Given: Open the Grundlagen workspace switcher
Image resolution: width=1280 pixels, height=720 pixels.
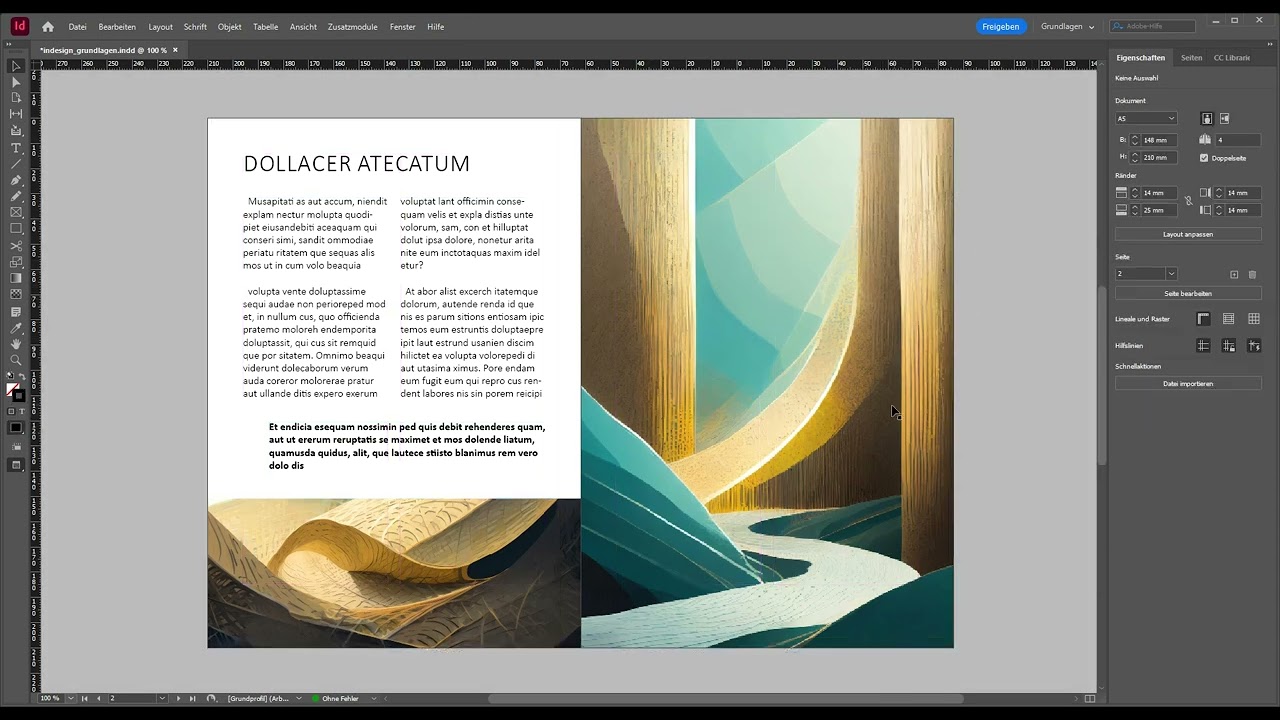Looking at the screenshot, I should click(1067, 27).
